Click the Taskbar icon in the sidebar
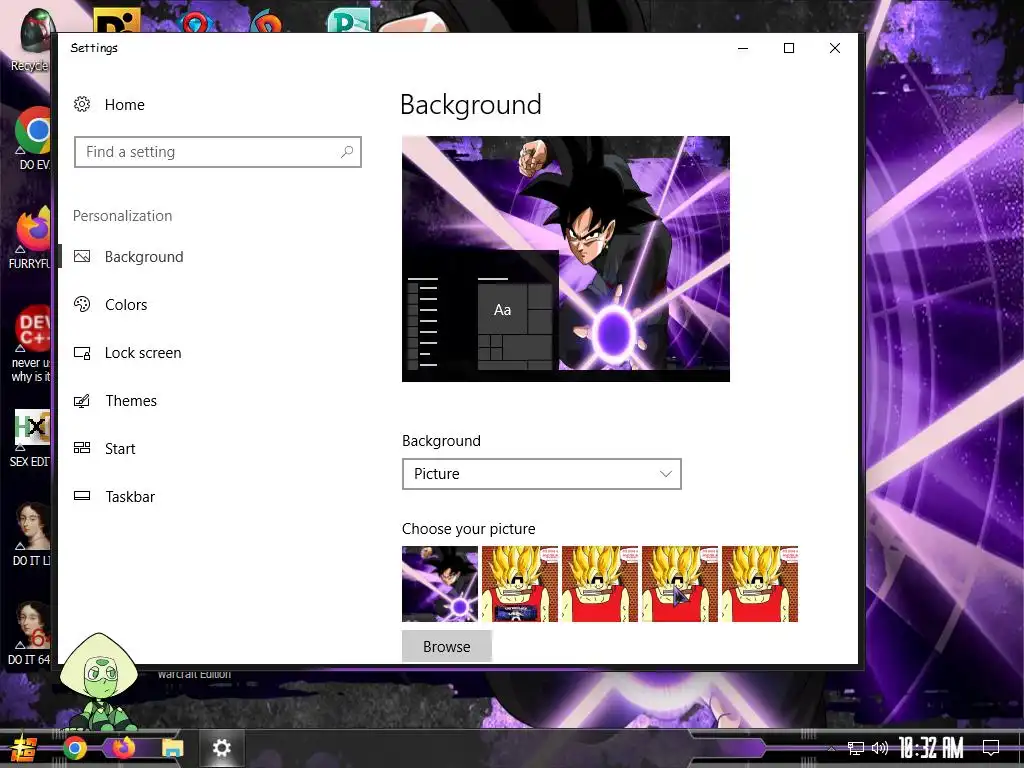This screenshot has height=768, width=1024. pos(82,496)
